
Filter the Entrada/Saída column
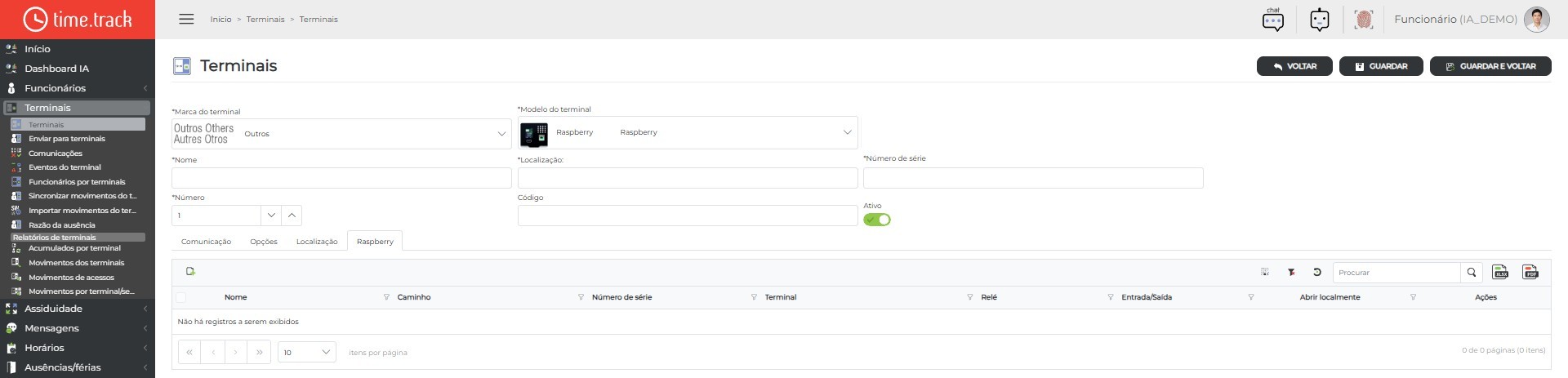pos(1250,297)
